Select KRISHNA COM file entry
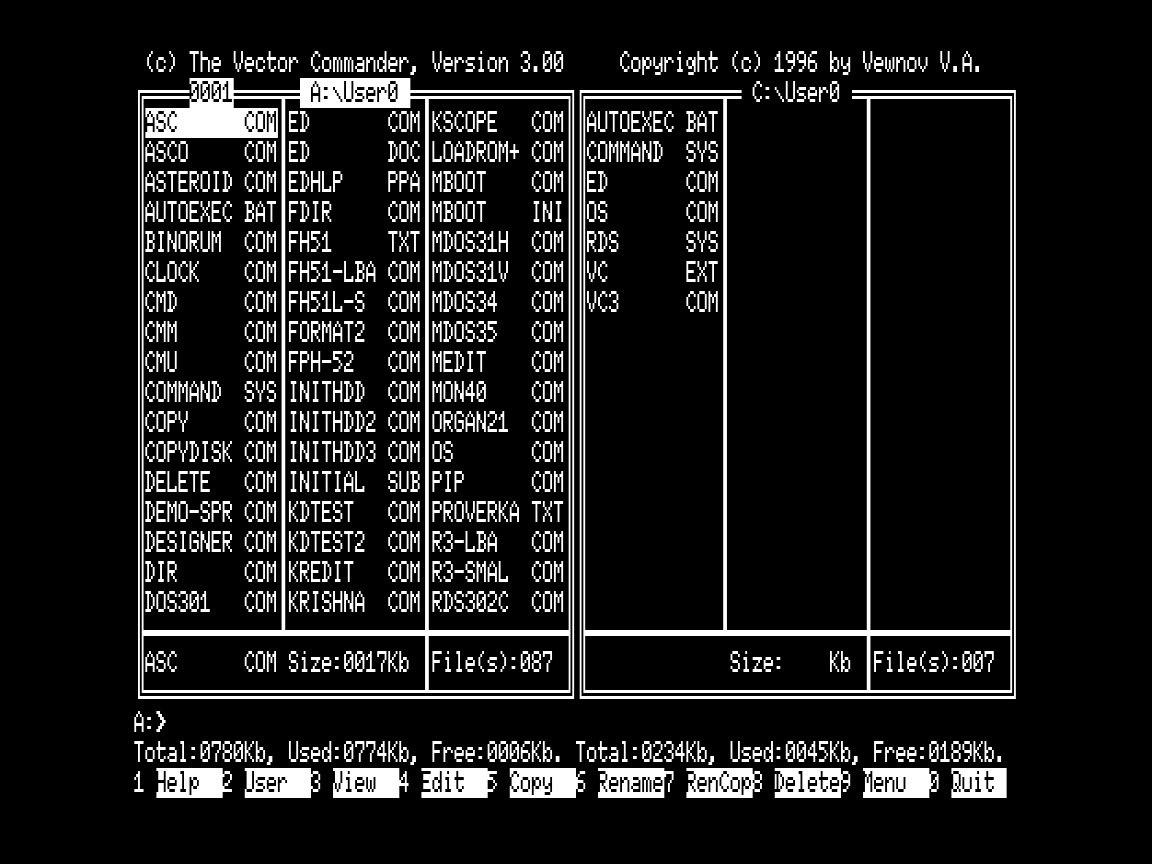Viewport: 1152px width, 864px height. point(354,603)
